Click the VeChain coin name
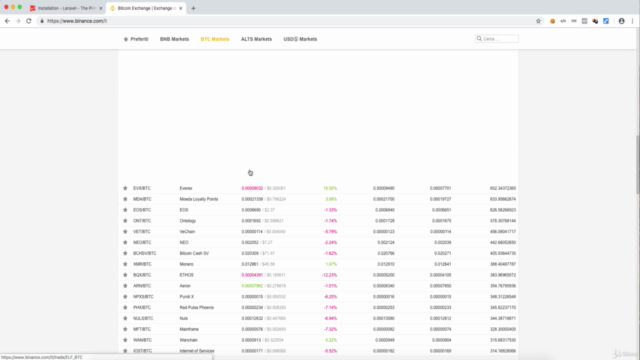 point(187,231)
